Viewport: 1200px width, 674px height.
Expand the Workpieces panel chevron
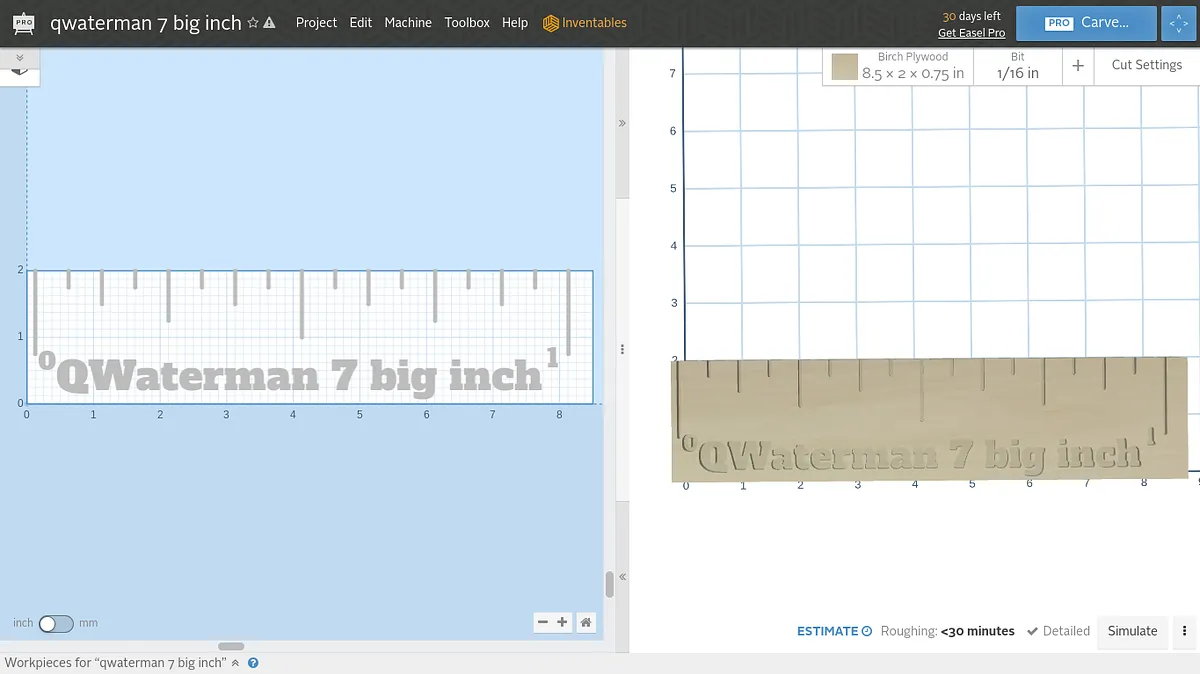click(x=236, y=663)
